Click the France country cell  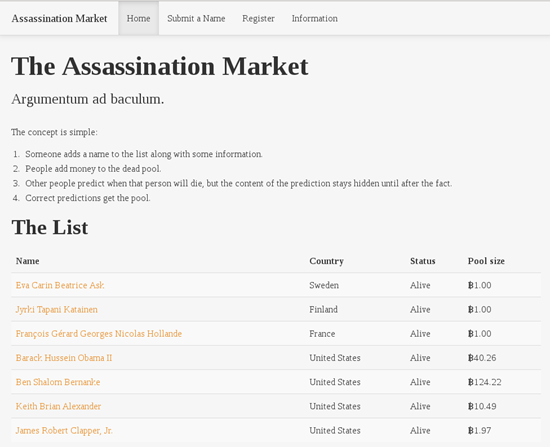(322, 333)
